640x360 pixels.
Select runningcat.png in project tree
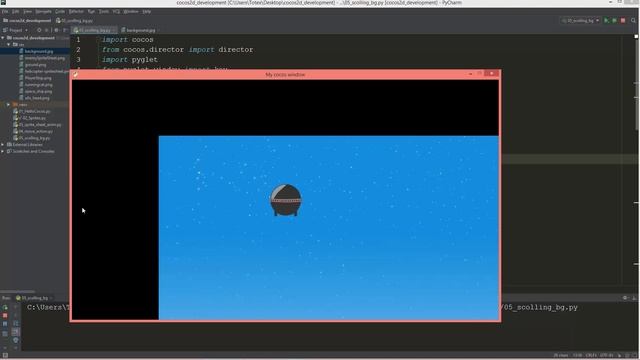click(x=38, y=85)
